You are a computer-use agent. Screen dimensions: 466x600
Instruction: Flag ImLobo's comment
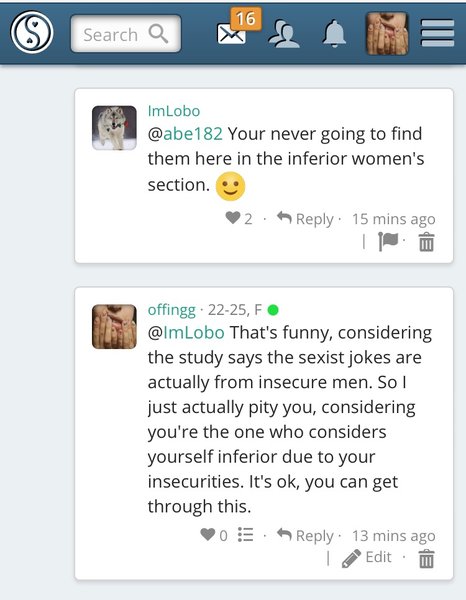click(x=388, y=241)
